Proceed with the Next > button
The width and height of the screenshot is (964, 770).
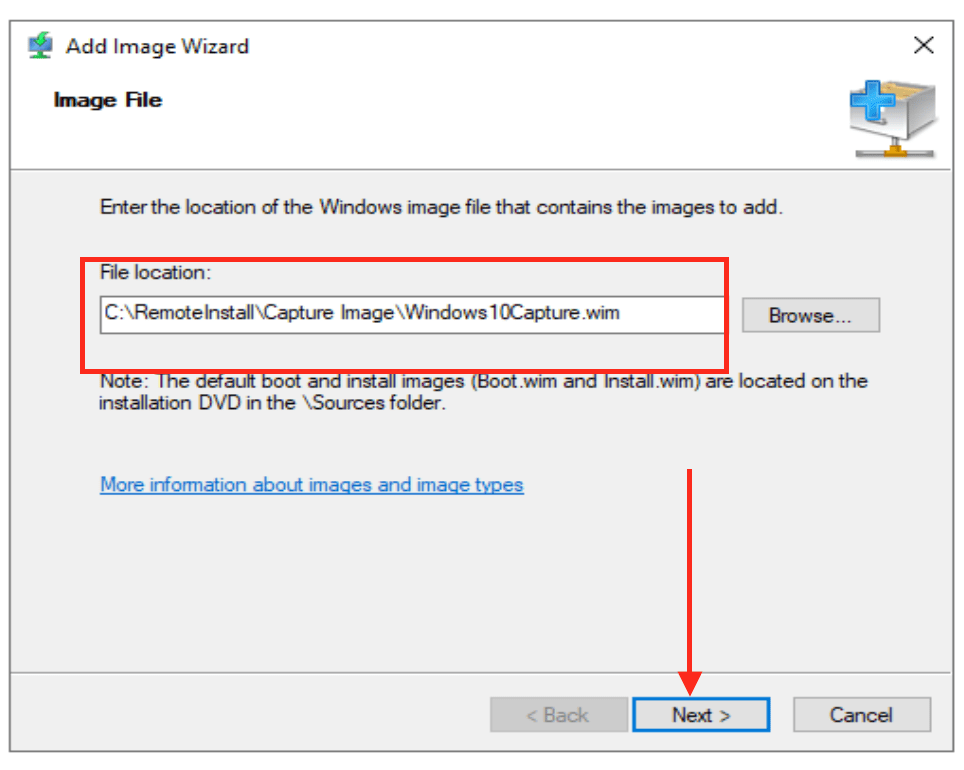[700, 715]
